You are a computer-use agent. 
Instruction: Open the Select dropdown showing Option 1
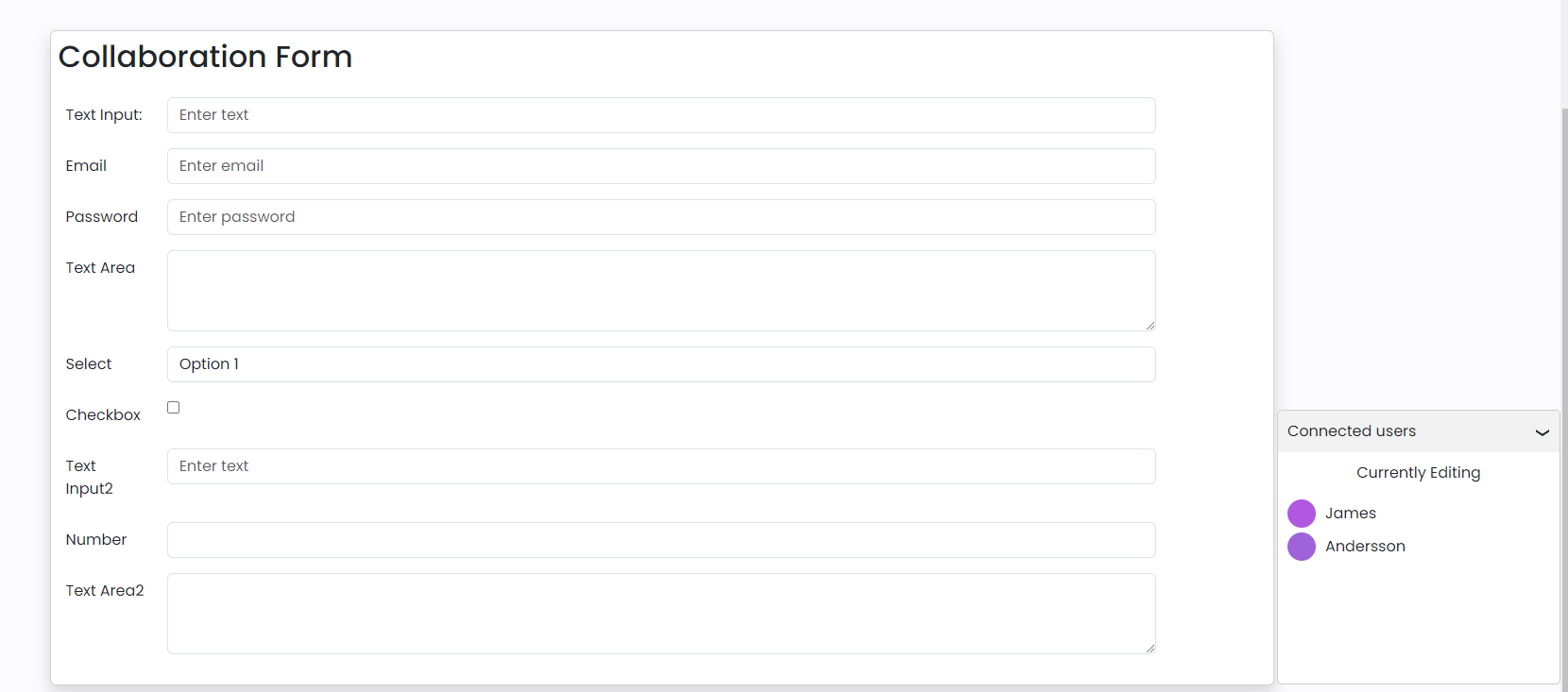[x=661, y=364]
